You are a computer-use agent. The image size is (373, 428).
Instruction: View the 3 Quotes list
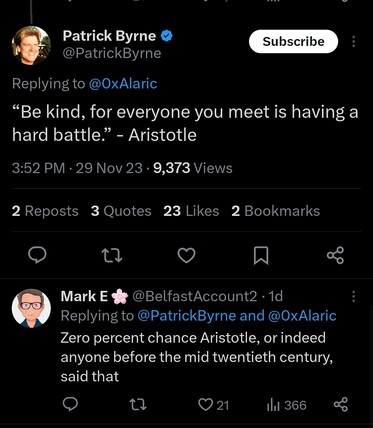(121, 211)
